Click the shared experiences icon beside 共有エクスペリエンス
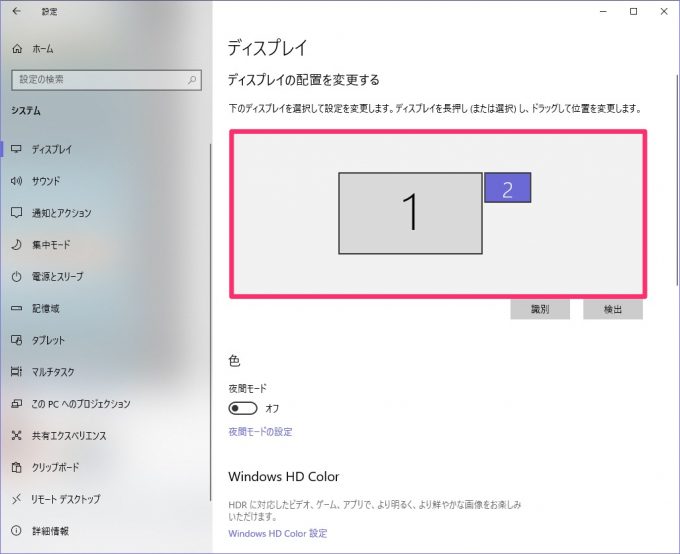Image resolution: width=680 pixels, height=554 pixels. 16,435
